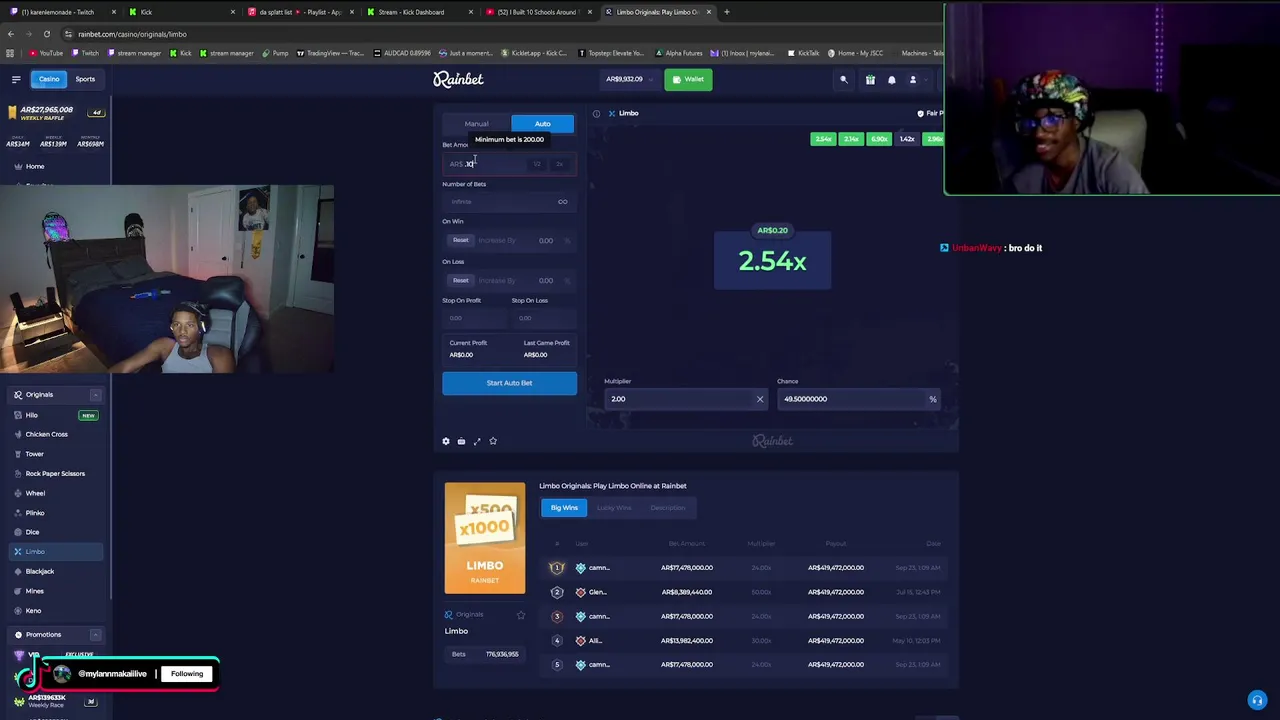Open Plinko game in sidebar
Viewport: 1280px width, 720px height.
tap(35, 512)
